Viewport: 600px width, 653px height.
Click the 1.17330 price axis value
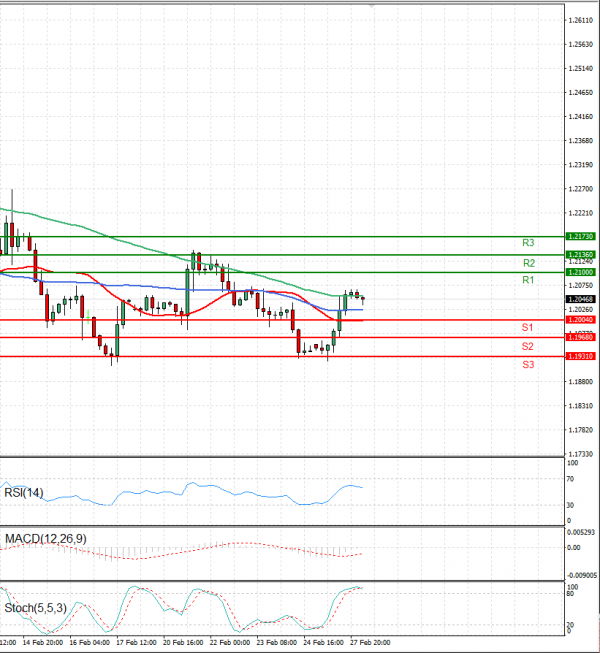tap(581, 454)
